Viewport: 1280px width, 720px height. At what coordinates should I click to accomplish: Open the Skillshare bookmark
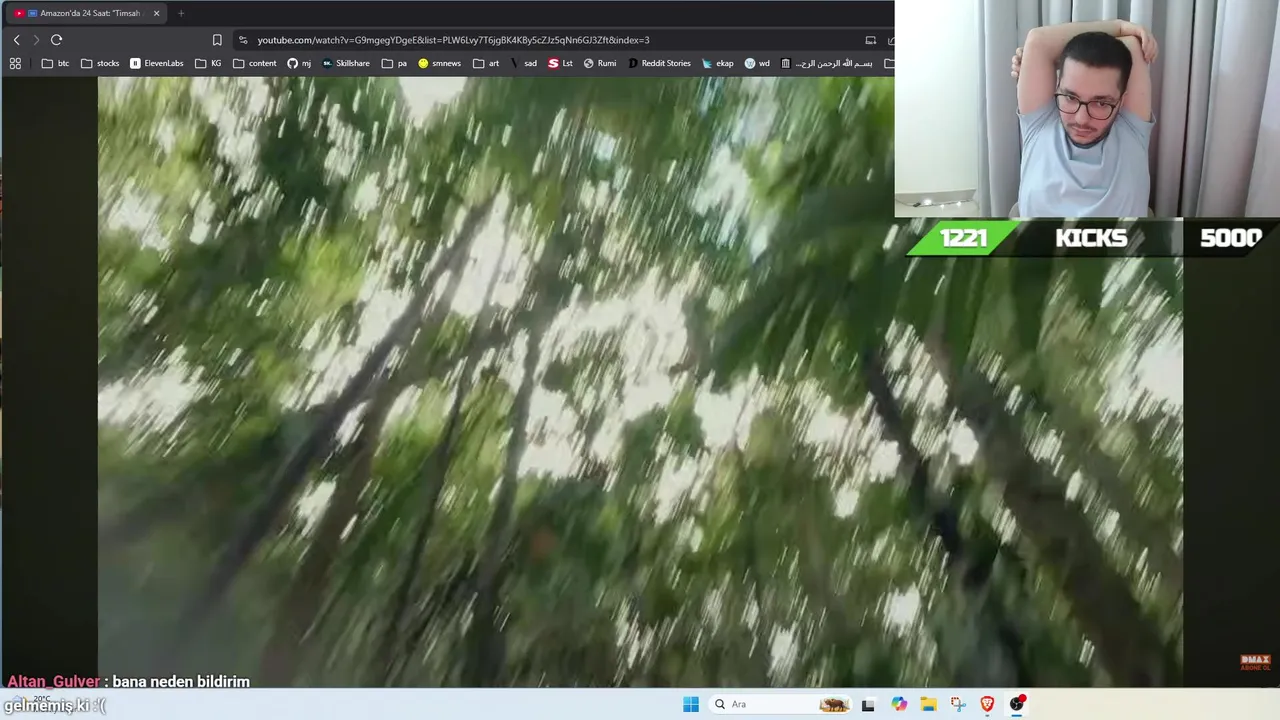click(x=346, y=63)
